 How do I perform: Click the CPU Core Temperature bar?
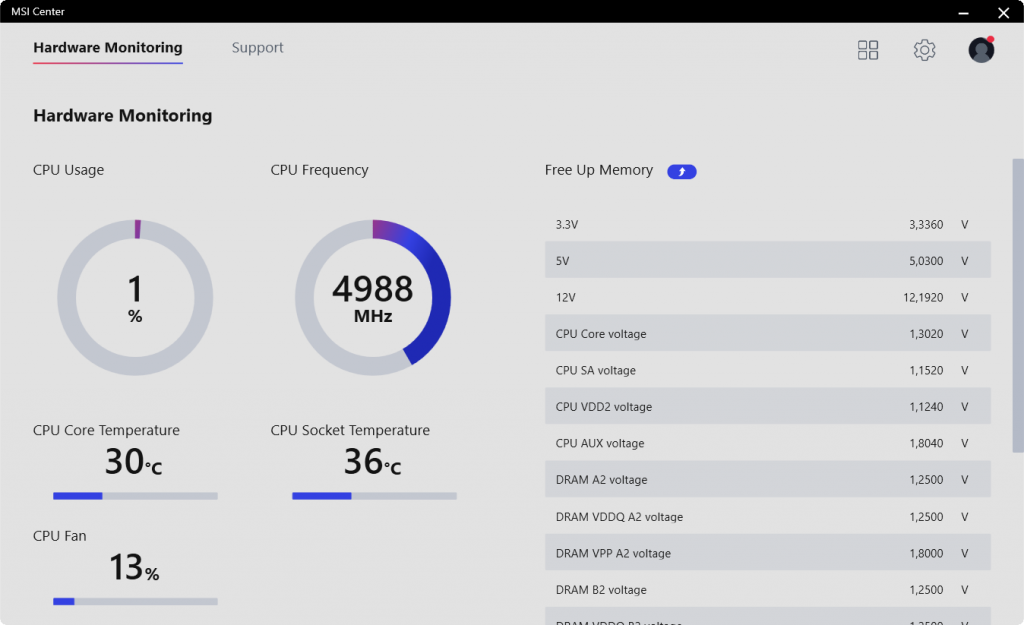pyautogui.click(x=135, y=496)
